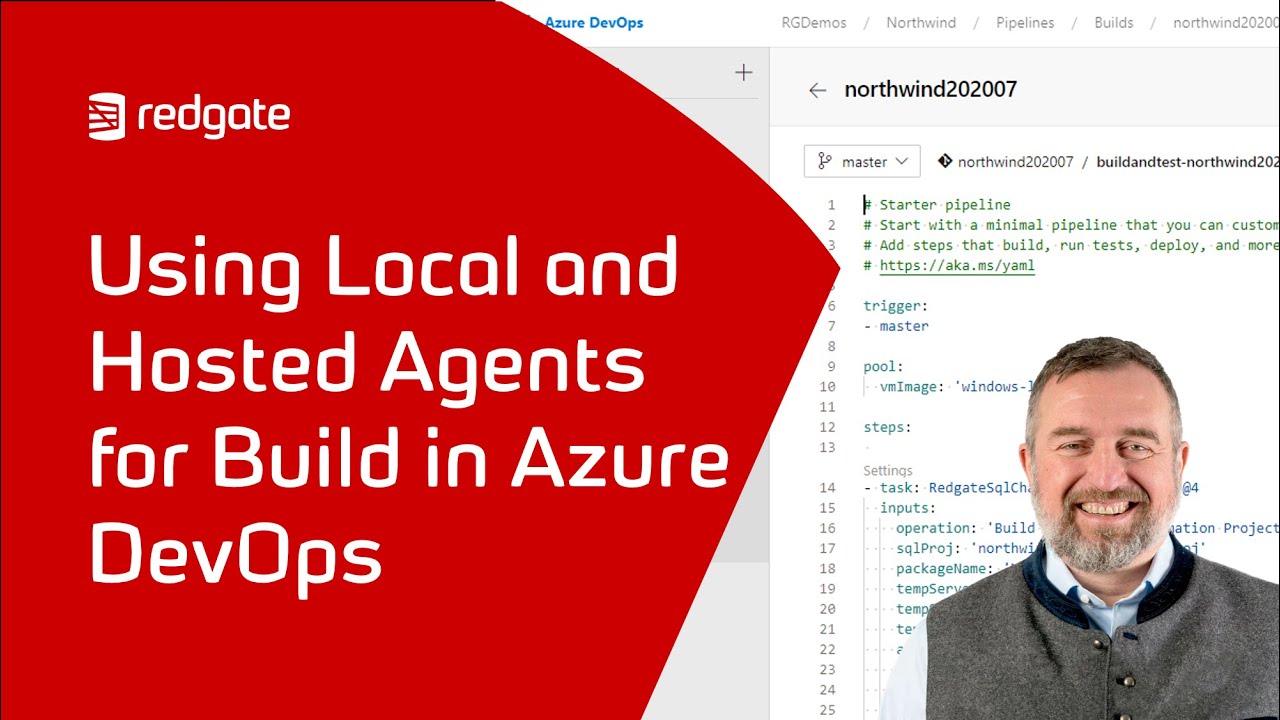
Task: Click the 'vmImage' line in the YAML
Action: (x=955, y=387)
